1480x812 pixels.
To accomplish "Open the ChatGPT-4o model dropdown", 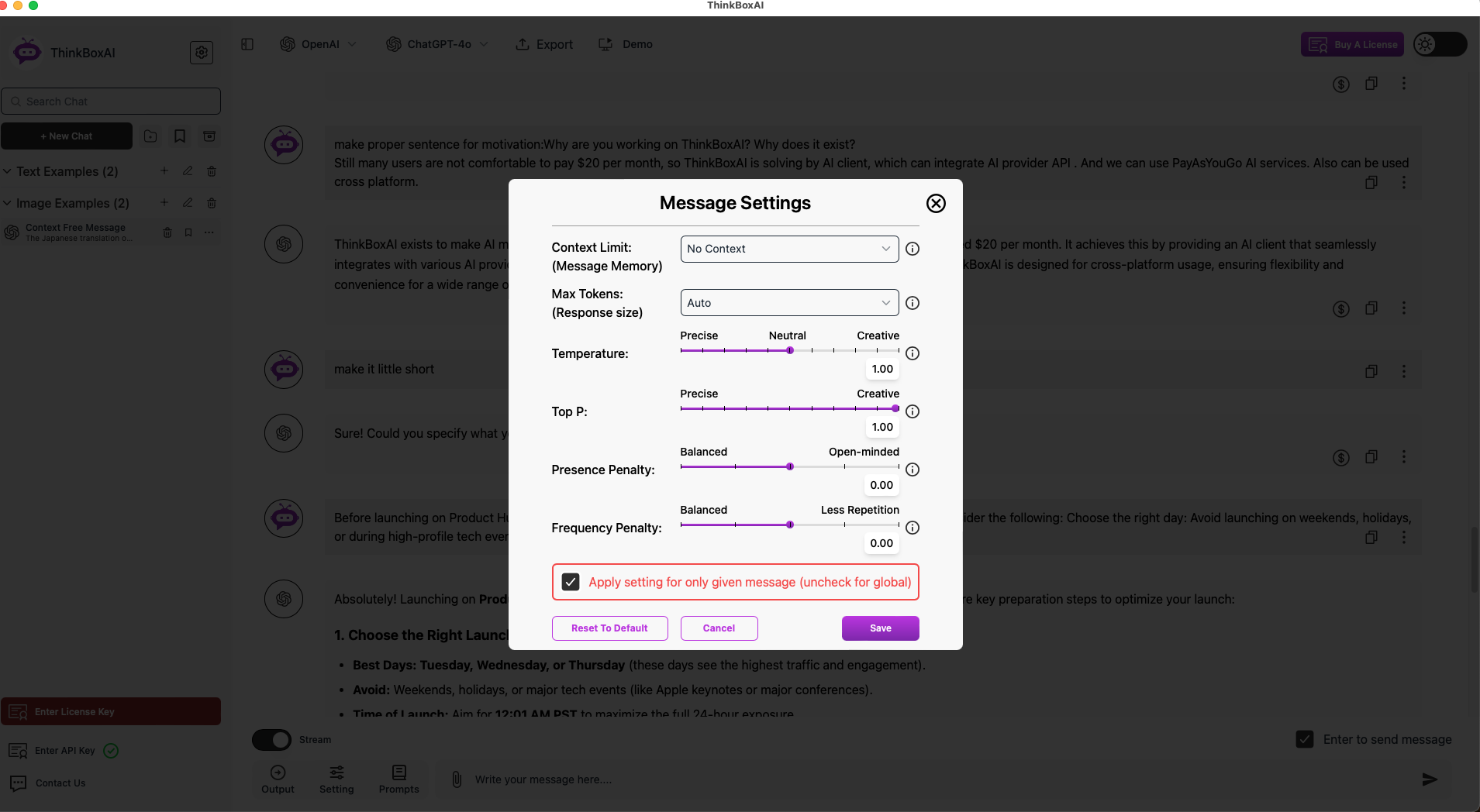I will coord(437,44).
